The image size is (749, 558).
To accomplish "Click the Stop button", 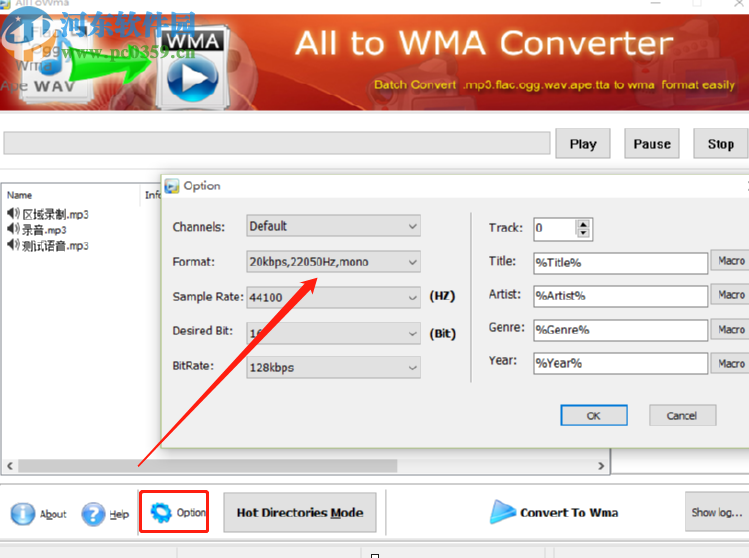I will (x=721, y=144).
